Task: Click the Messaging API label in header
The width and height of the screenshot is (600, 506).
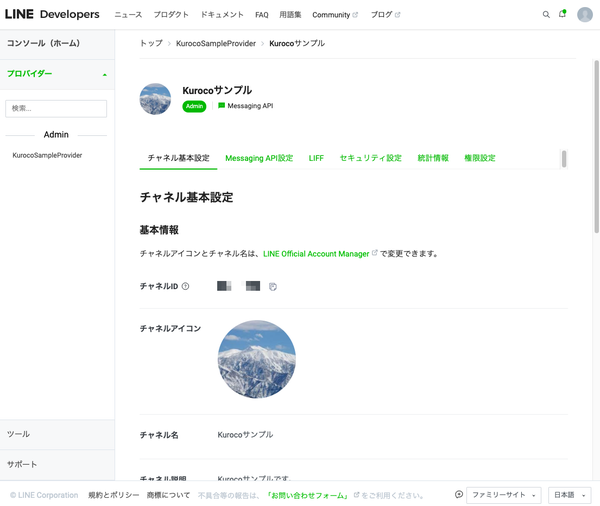Action: (x=246, y=106)
